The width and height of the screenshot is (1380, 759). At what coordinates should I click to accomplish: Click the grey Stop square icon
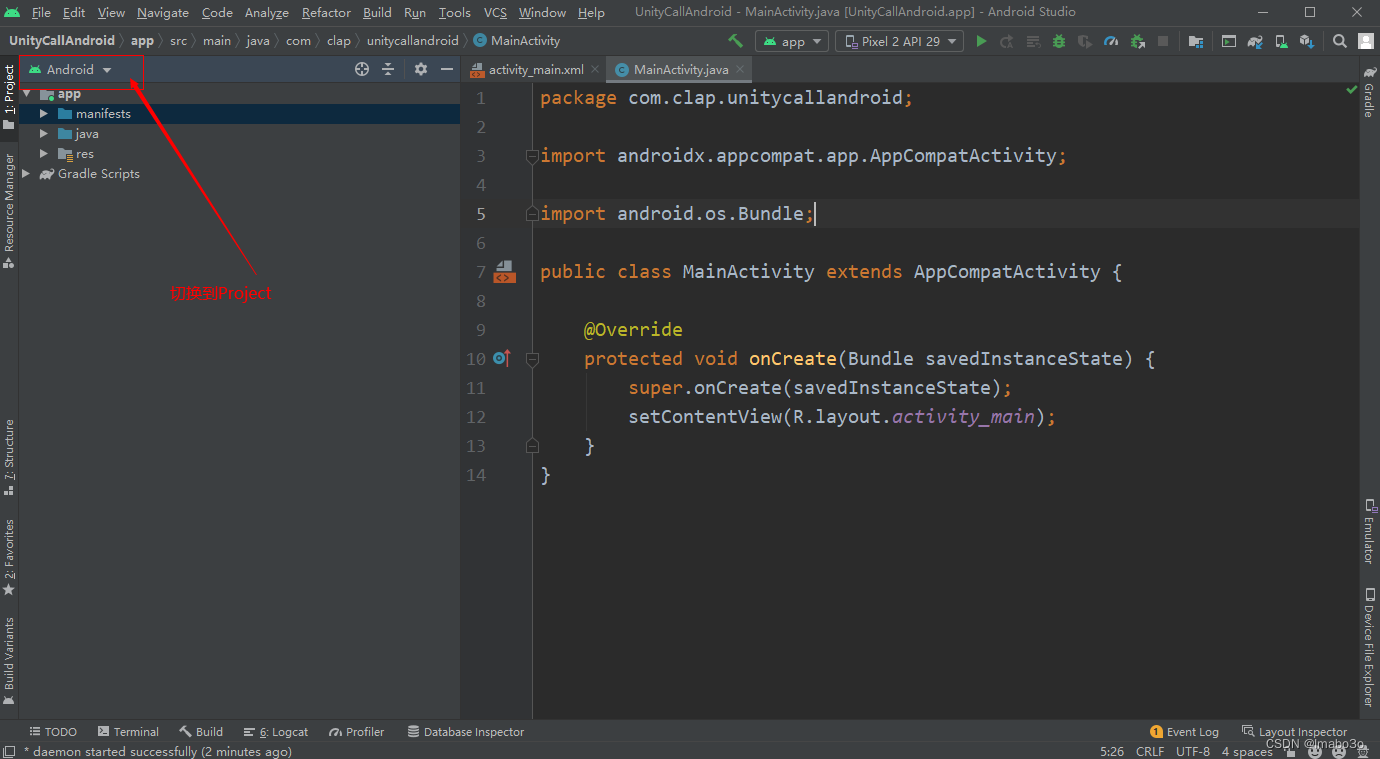click(1163, 41)
